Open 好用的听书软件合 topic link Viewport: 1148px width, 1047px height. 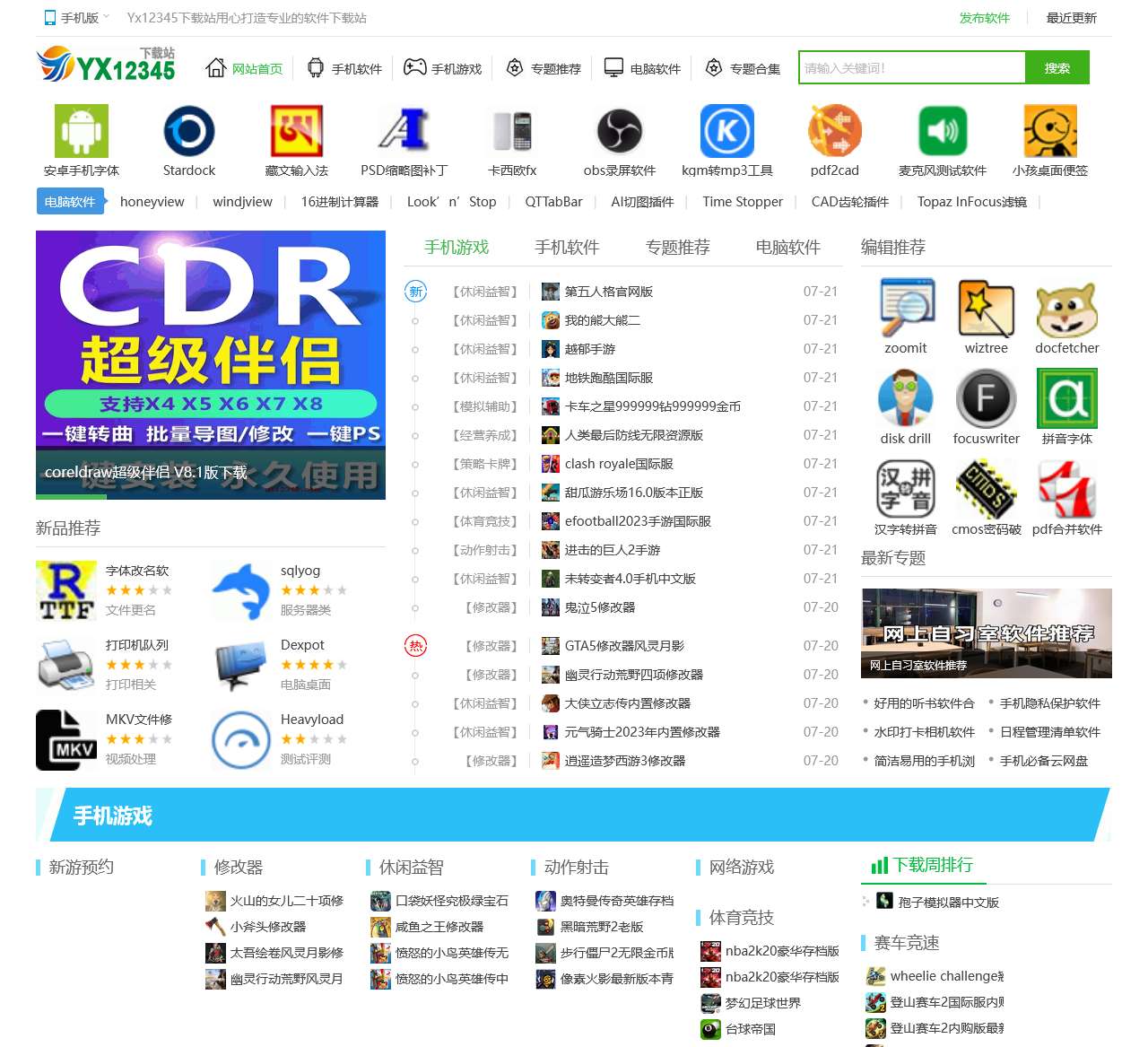pyautogui.click(x=924, y=703)
